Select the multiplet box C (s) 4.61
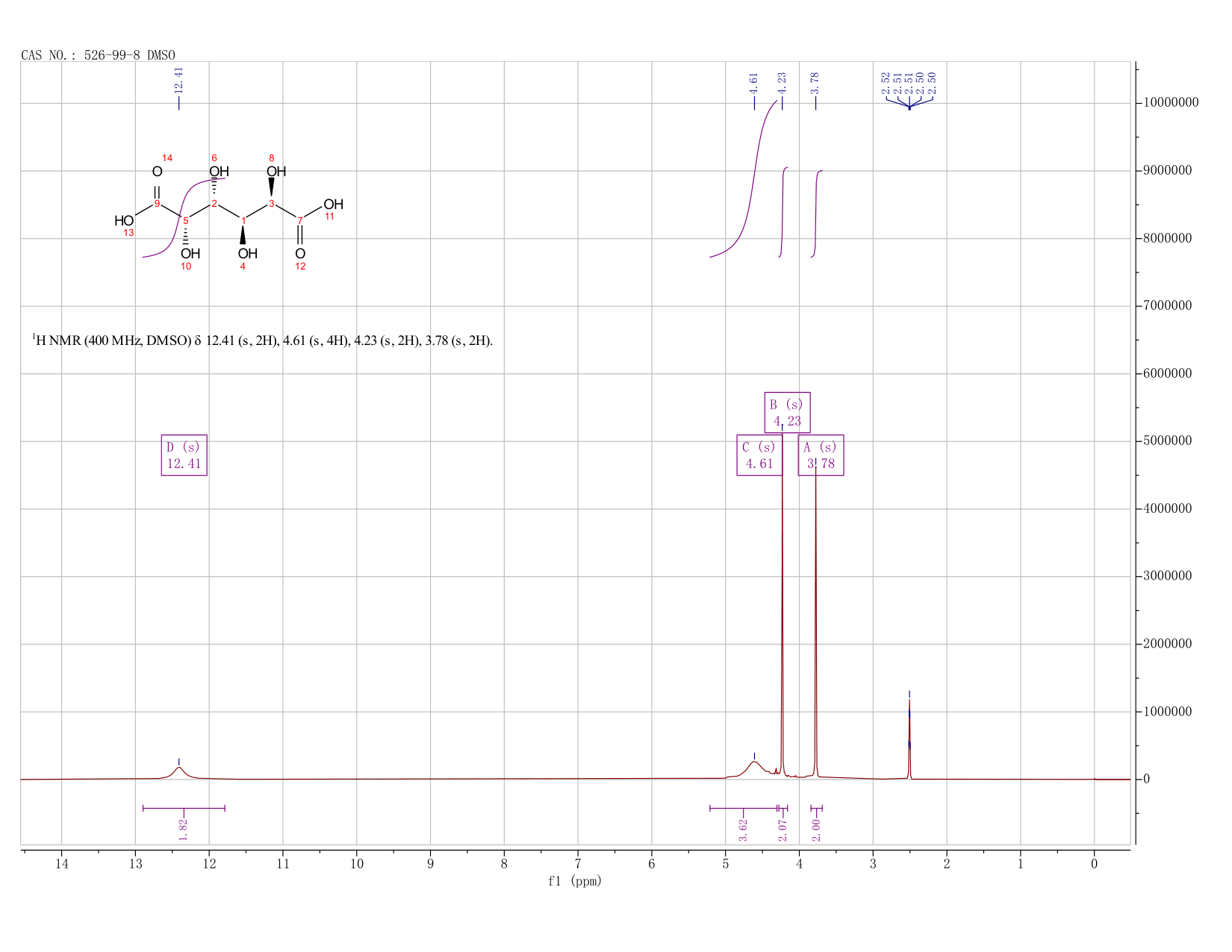The image size is (1232, 952). point(759,455)
